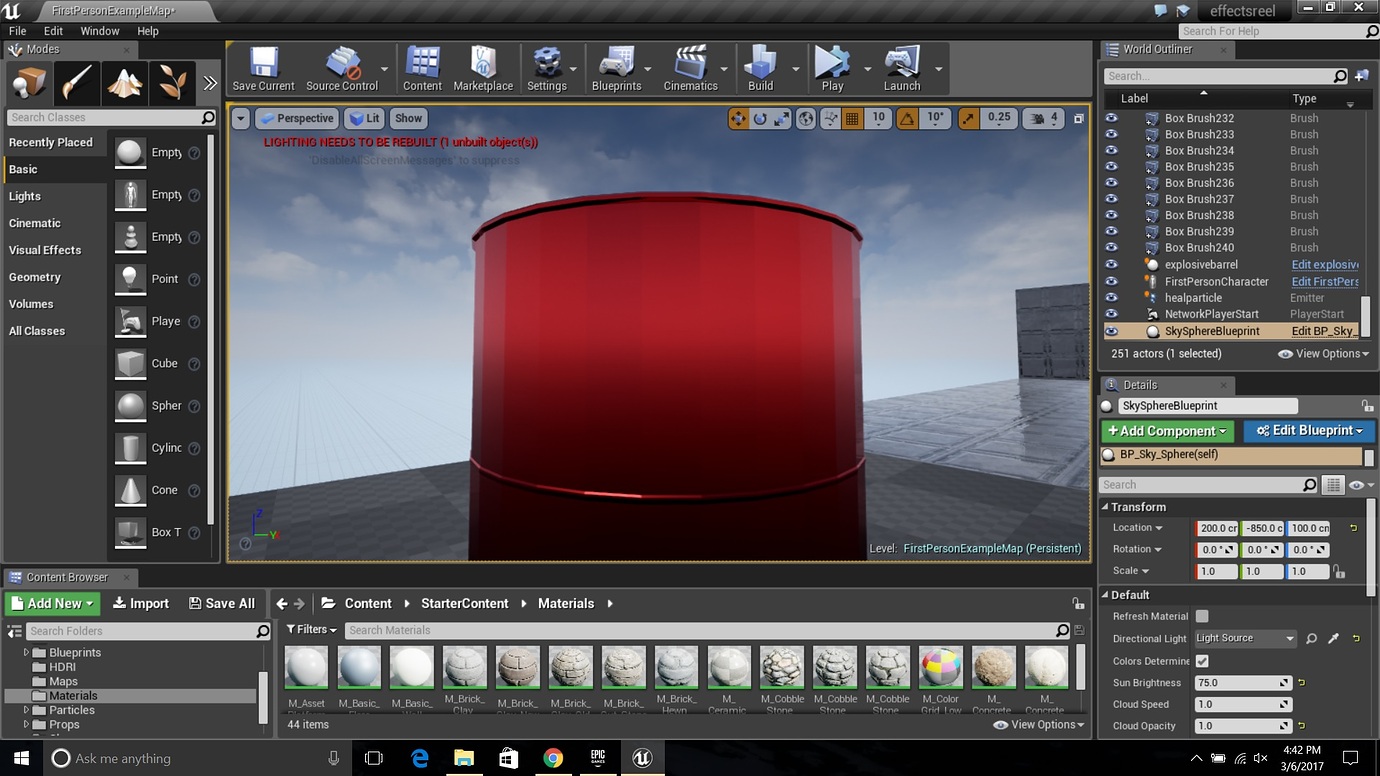Expand the Blueprints folder in Content Browser
This screenshot has height=776, width=1380.
pyautogui.click(x=27, y=653)
